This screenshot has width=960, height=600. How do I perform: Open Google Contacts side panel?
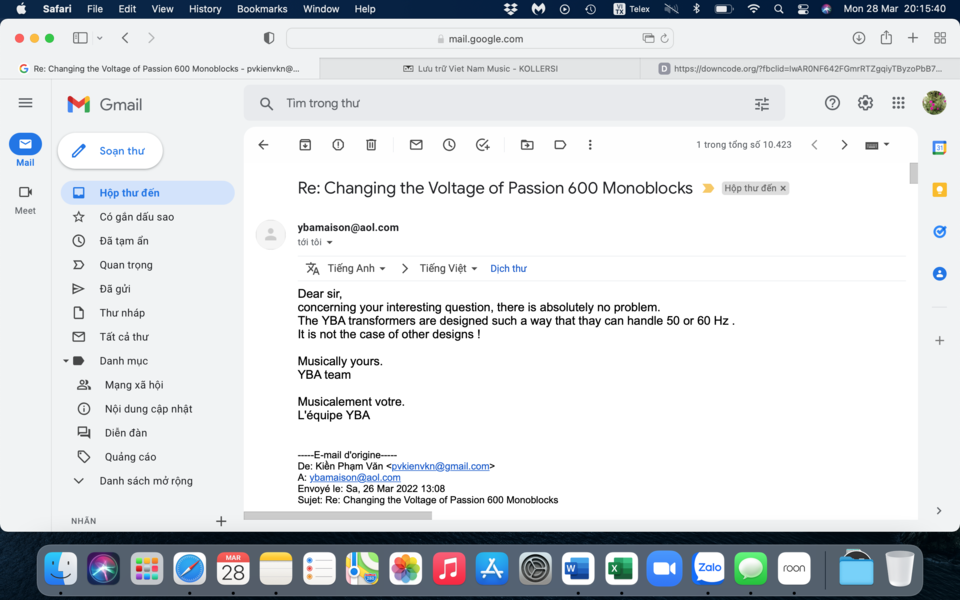point(939,274)
